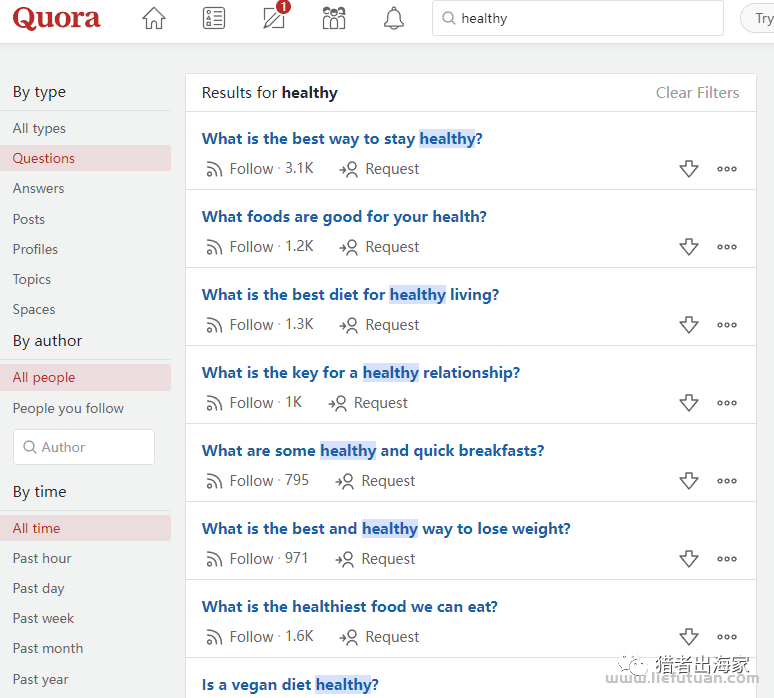Follow 'best way to stay healthy' question
Viewport: 774px width, 698px height.
tap(259, 169)
